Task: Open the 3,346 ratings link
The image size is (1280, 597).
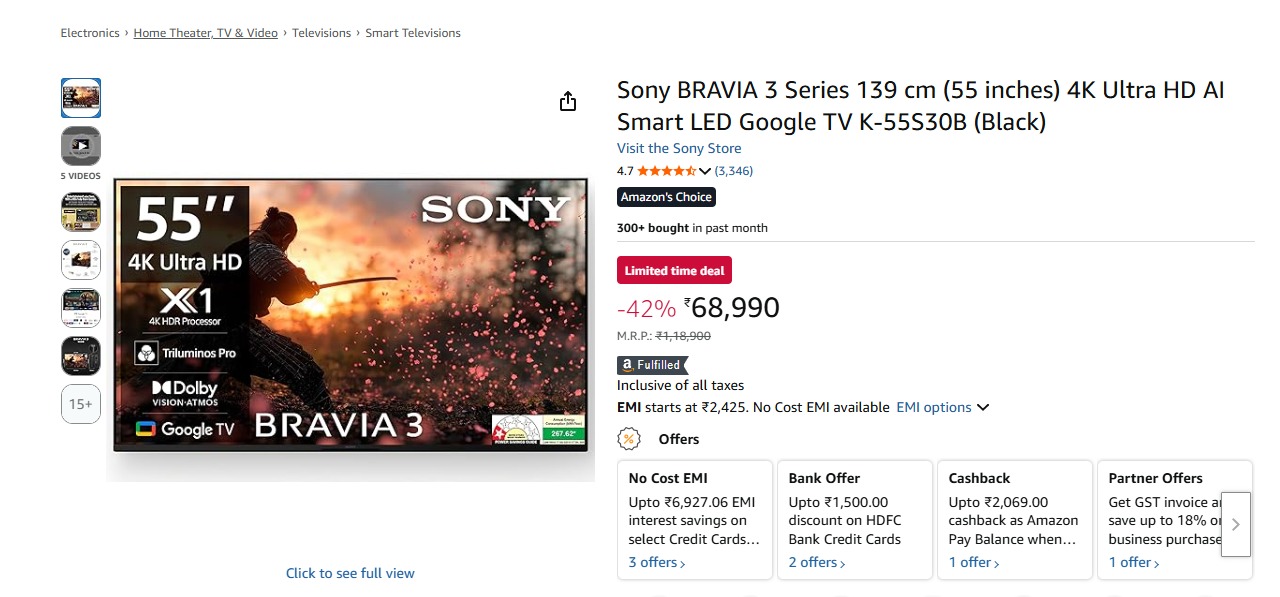Action: (x=734, y=171)
